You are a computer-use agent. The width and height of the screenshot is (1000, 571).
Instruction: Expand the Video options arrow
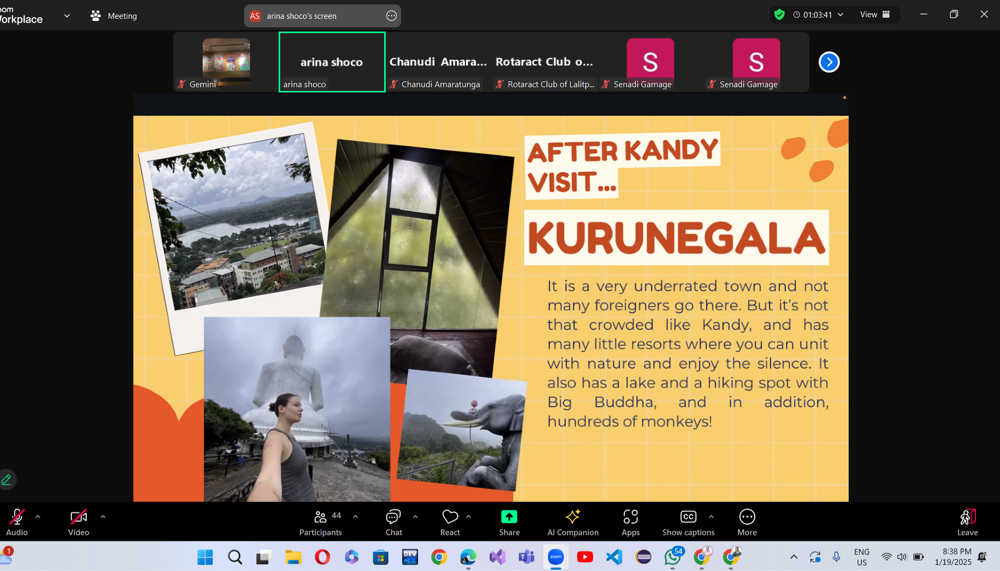pyautogui.click(x=103, y=517)
